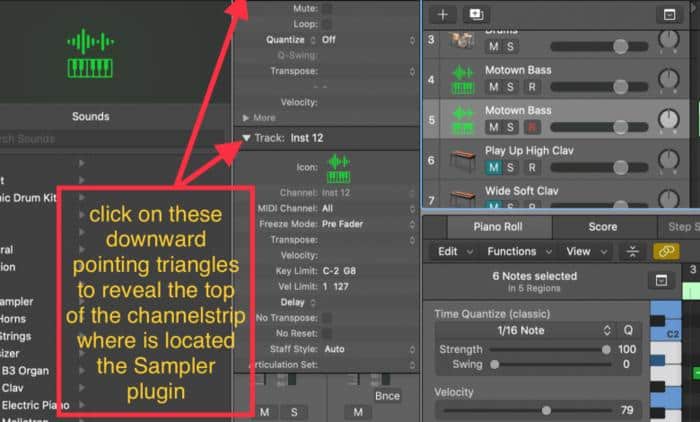The width and height of the screenshot is (700, 422).
Task: Unmute Play Up High Clav track
Action: pyautogui.click(x=493, y=167)
